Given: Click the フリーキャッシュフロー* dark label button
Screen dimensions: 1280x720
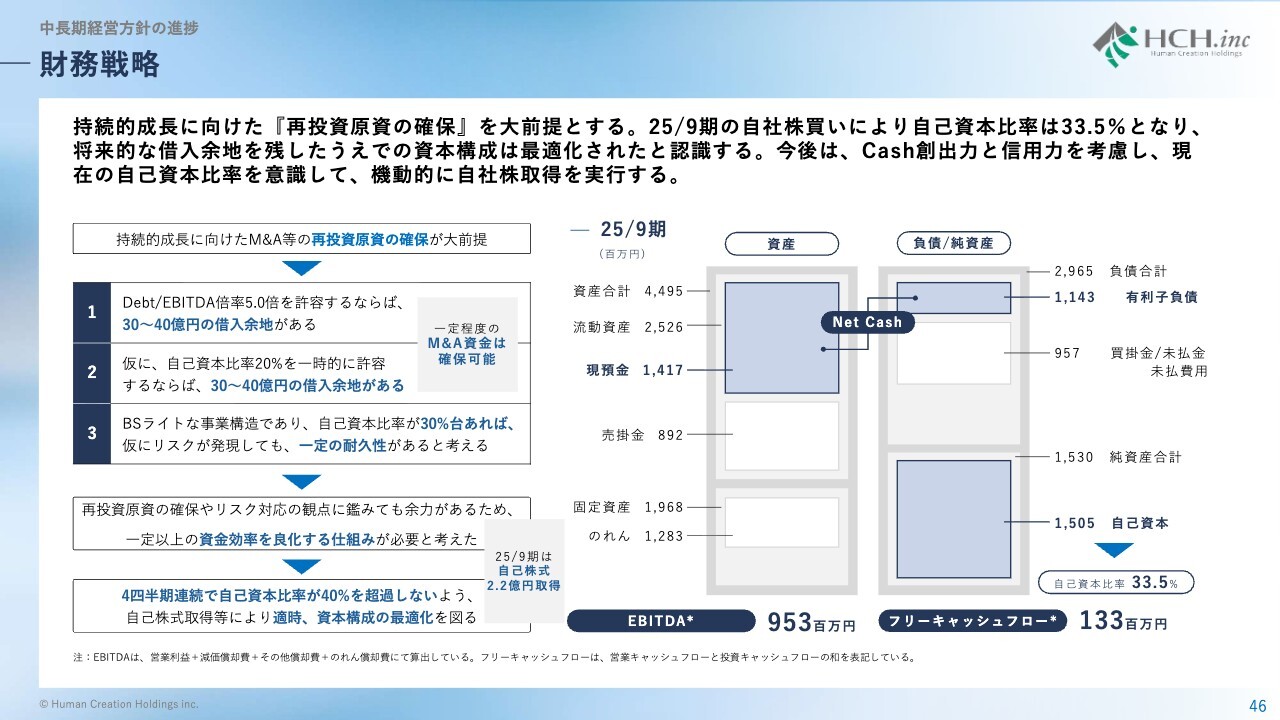Looking at the screenshot, I should [x=972, y=621].
